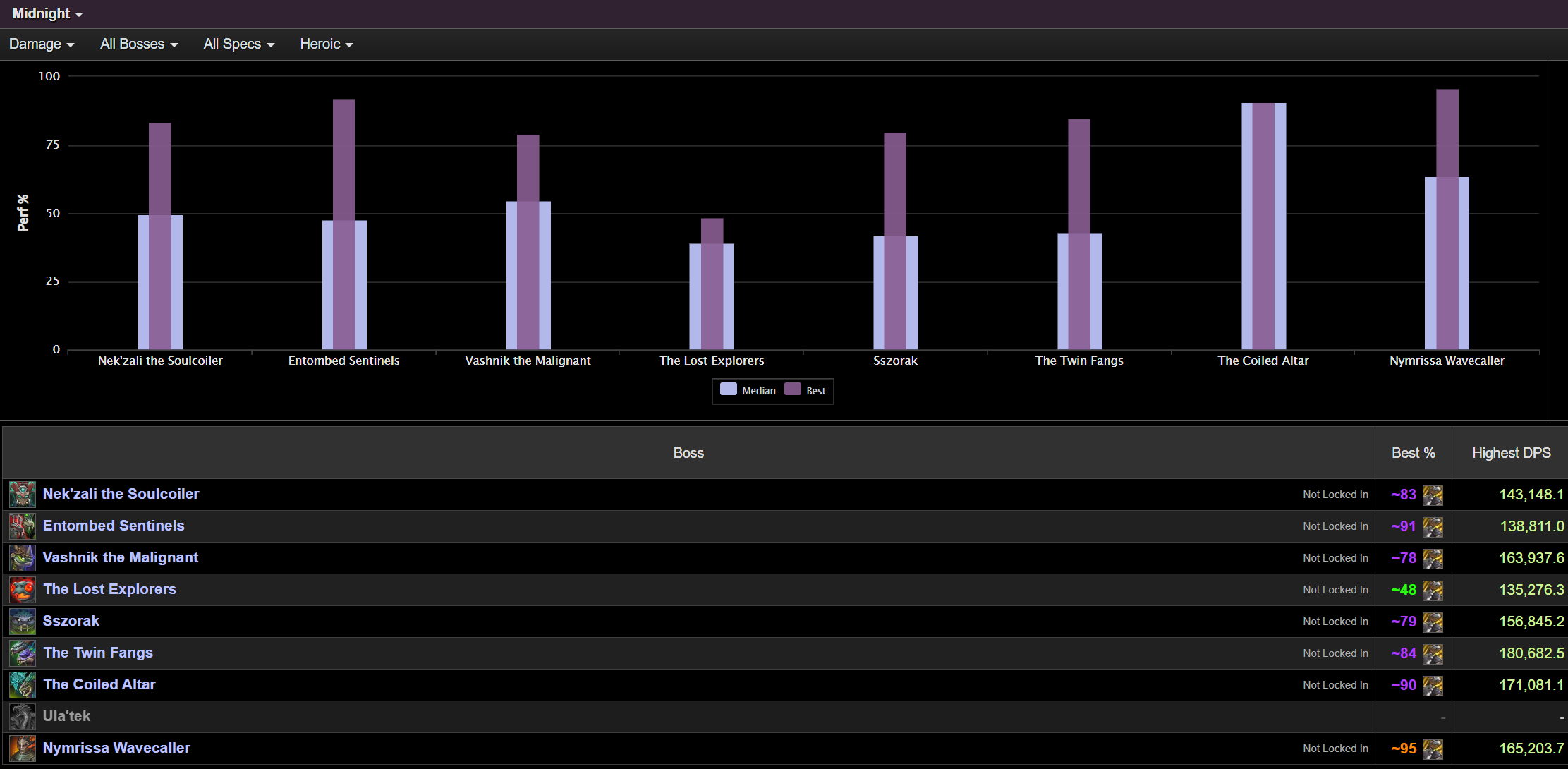Open the Heroic difficulty menu
The image size is (1568, 769).
click(x=327, y=44)
